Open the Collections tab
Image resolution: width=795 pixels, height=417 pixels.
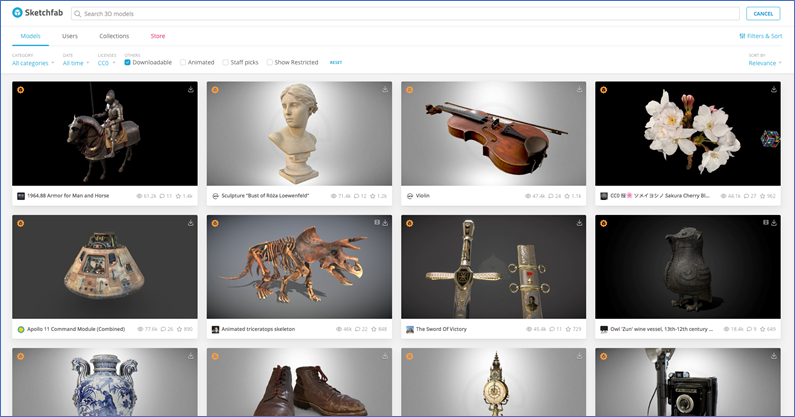click(x=114, y=36)
